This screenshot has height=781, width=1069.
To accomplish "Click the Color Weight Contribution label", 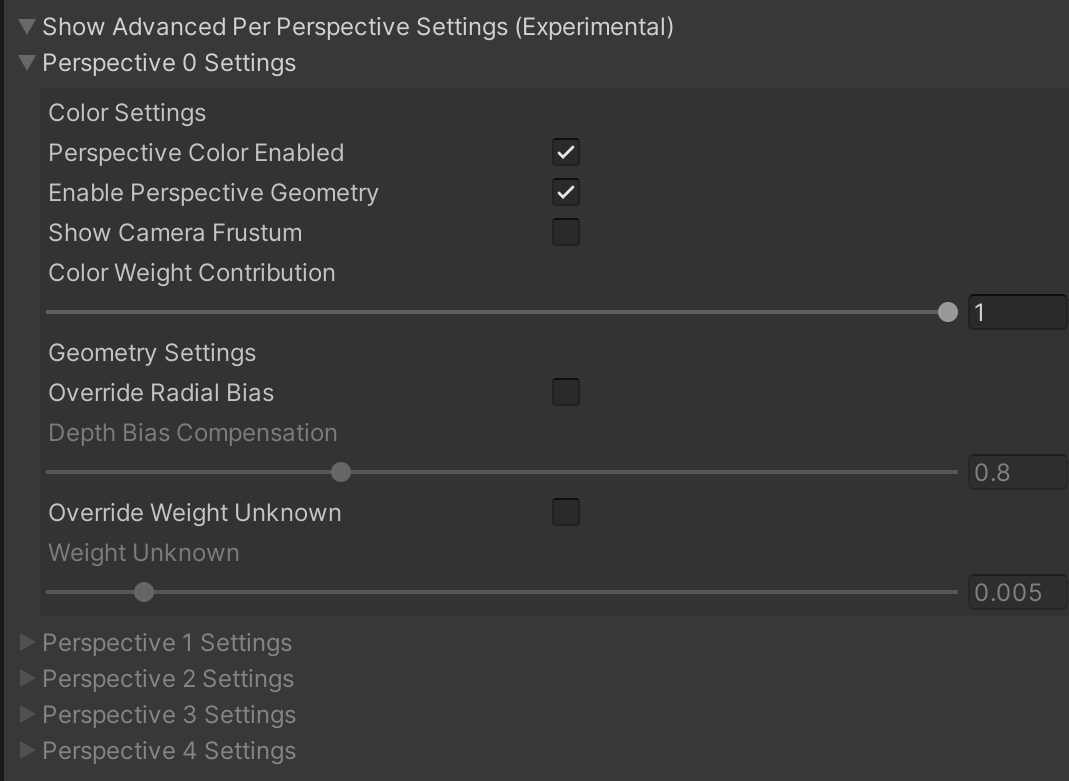I will (192, 273).
